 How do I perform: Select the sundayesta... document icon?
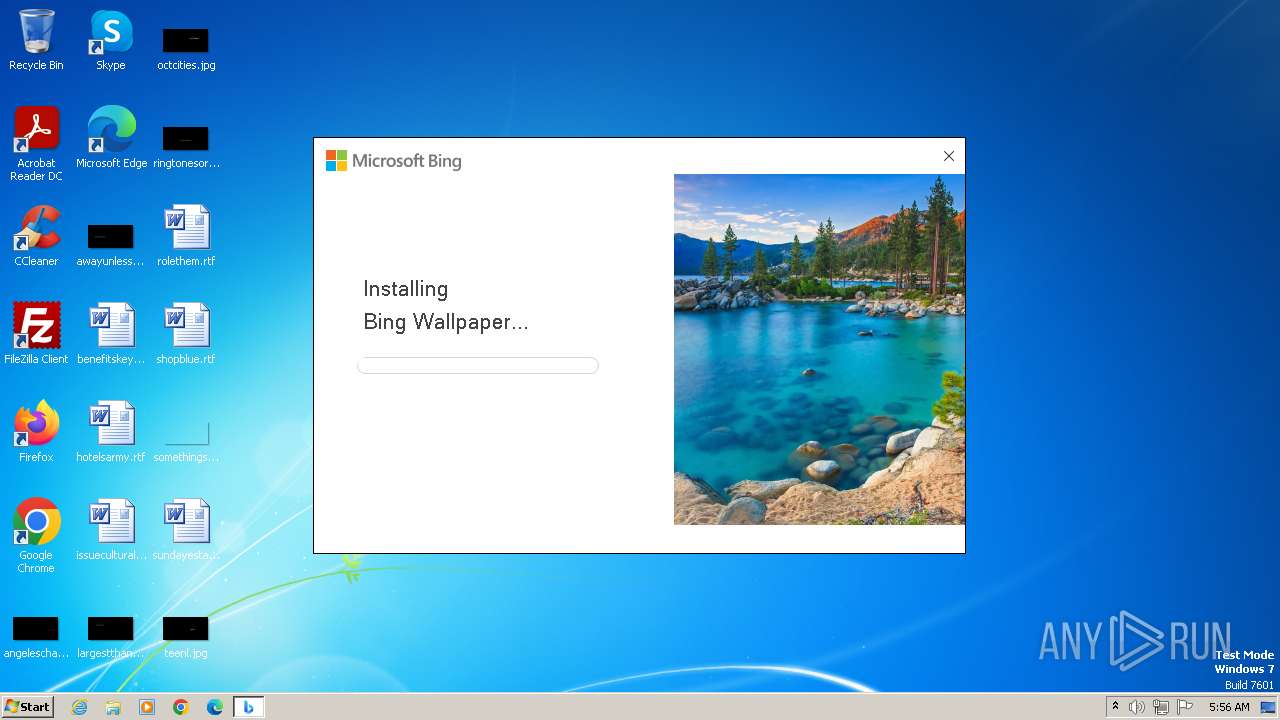pyautogui.click(x=186, y=530)
